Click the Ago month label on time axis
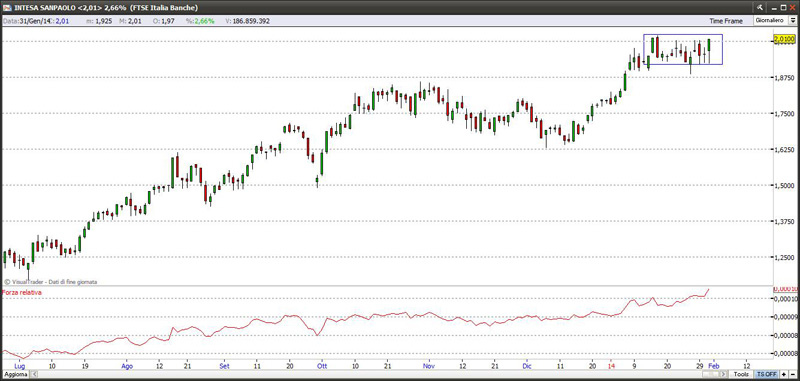800x381 pixels. pos(128,366)
